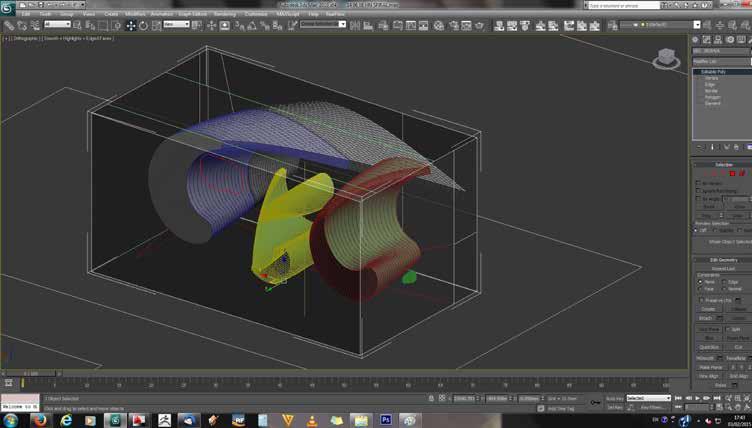Click the QuickSlice button
752x428 pixels.
[709, 347]
